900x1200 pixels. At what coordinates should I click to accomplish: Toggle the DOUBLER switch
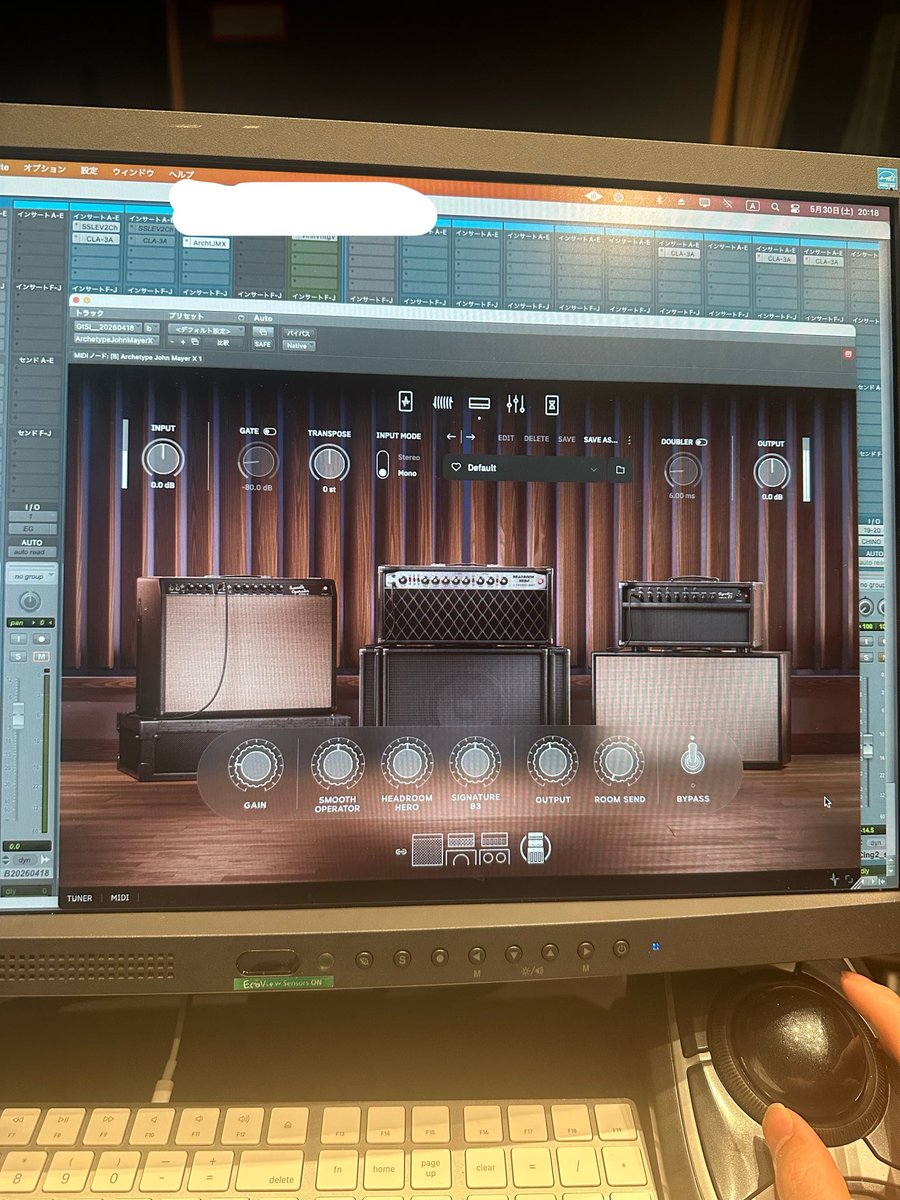click(701, 442)
